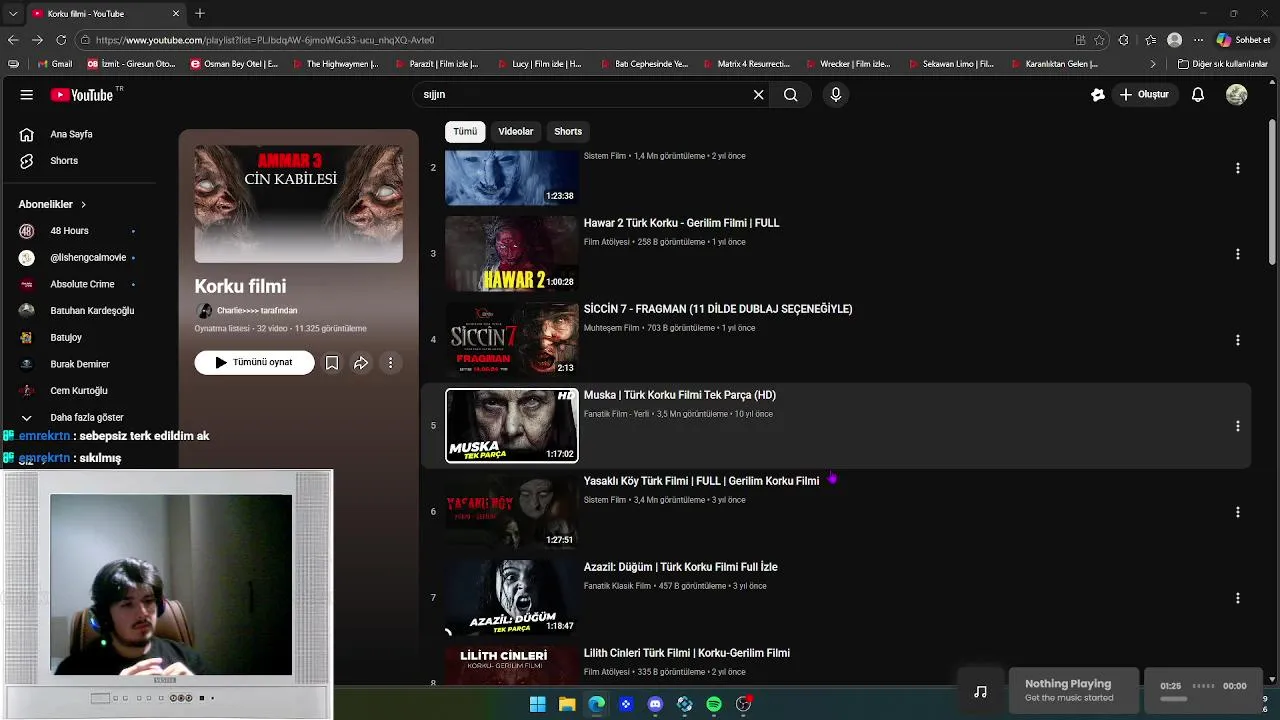
Task: Open more options for Yasaklı Köy video
Action: click(1237, 512)
